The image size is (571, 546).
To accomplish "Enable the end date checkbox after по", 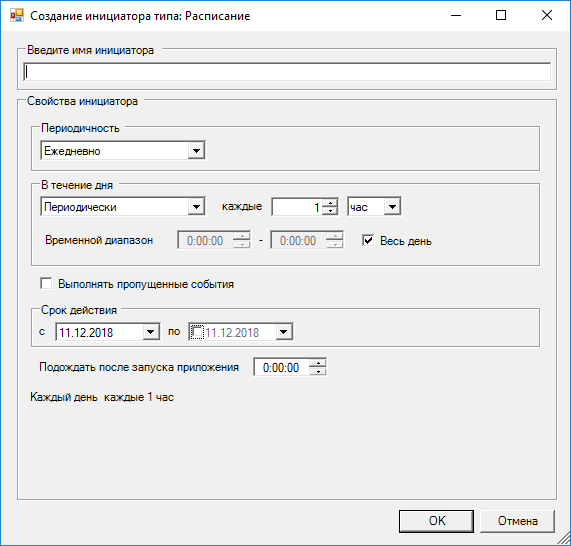I will click(197, 332).
